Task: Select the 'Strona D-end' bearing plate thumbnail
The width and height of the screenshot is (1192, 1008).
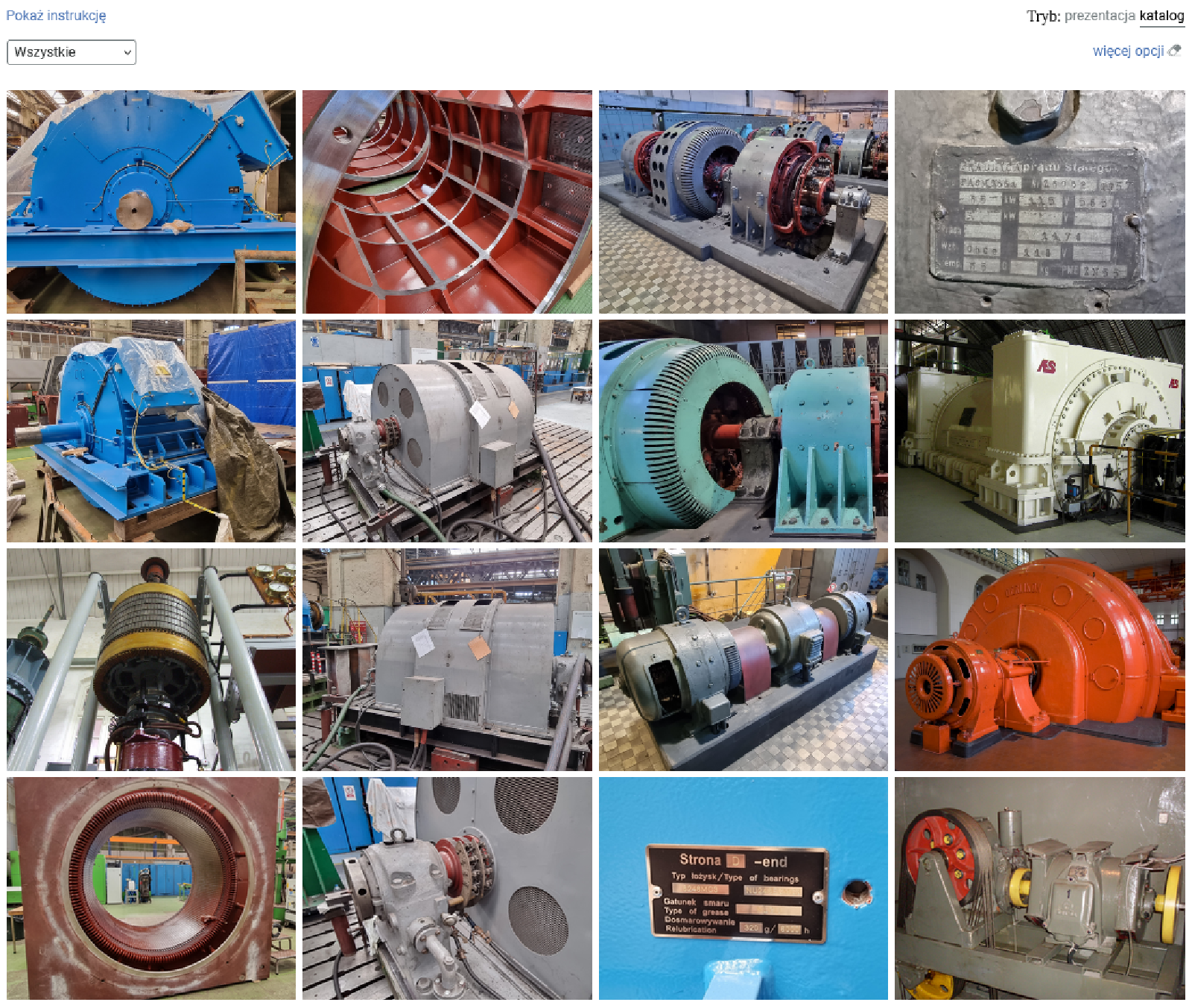Action: (x=743, y=888)
